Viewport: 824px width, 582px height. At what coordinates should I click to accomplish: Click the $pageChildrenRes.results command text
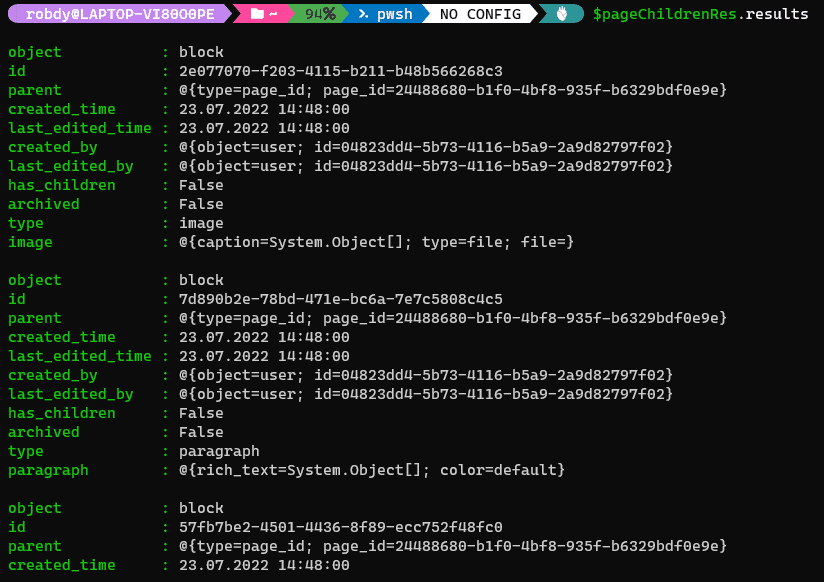(x=701, y=14)
